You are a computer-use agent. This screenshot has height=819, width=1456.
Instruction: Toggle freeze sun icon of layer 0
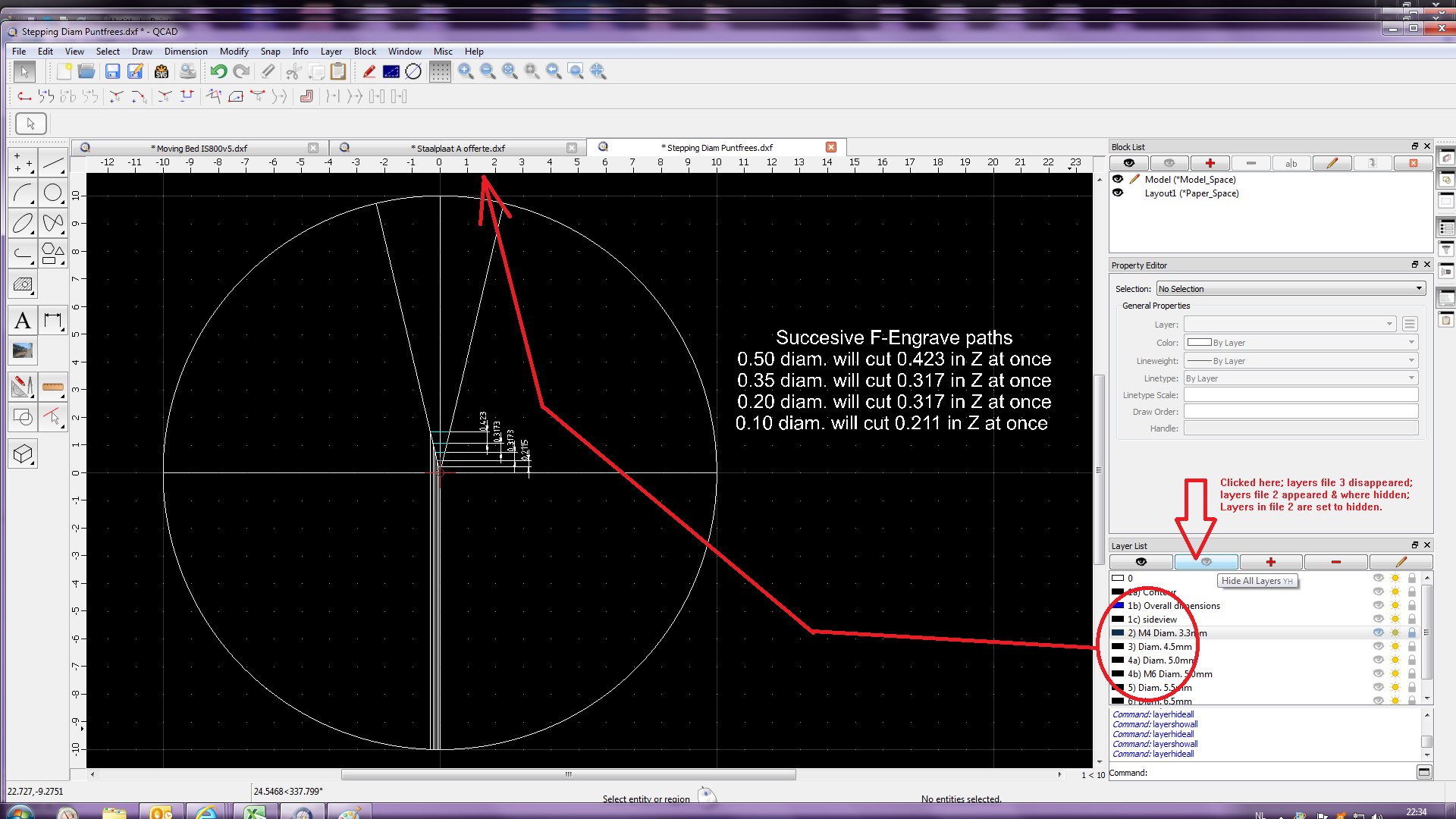click(1395, 579)
